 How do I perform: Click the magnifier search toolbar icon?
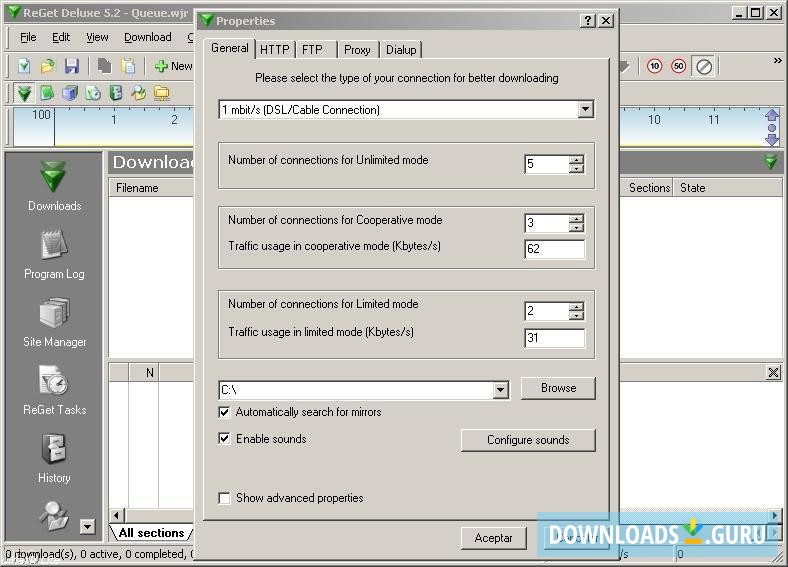pyautogui.click(x=139, y=93)
